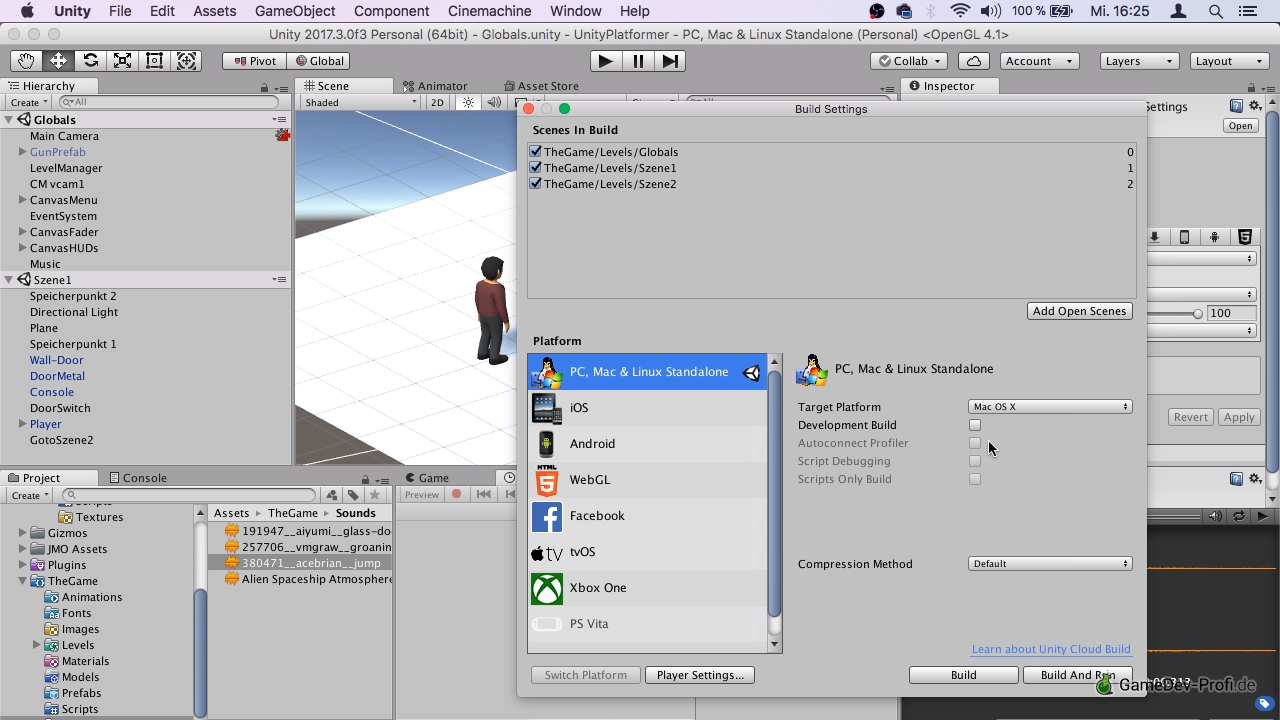Click Create button in Hierarchy
The image size is (1280, 720).
tap(28, 102)
